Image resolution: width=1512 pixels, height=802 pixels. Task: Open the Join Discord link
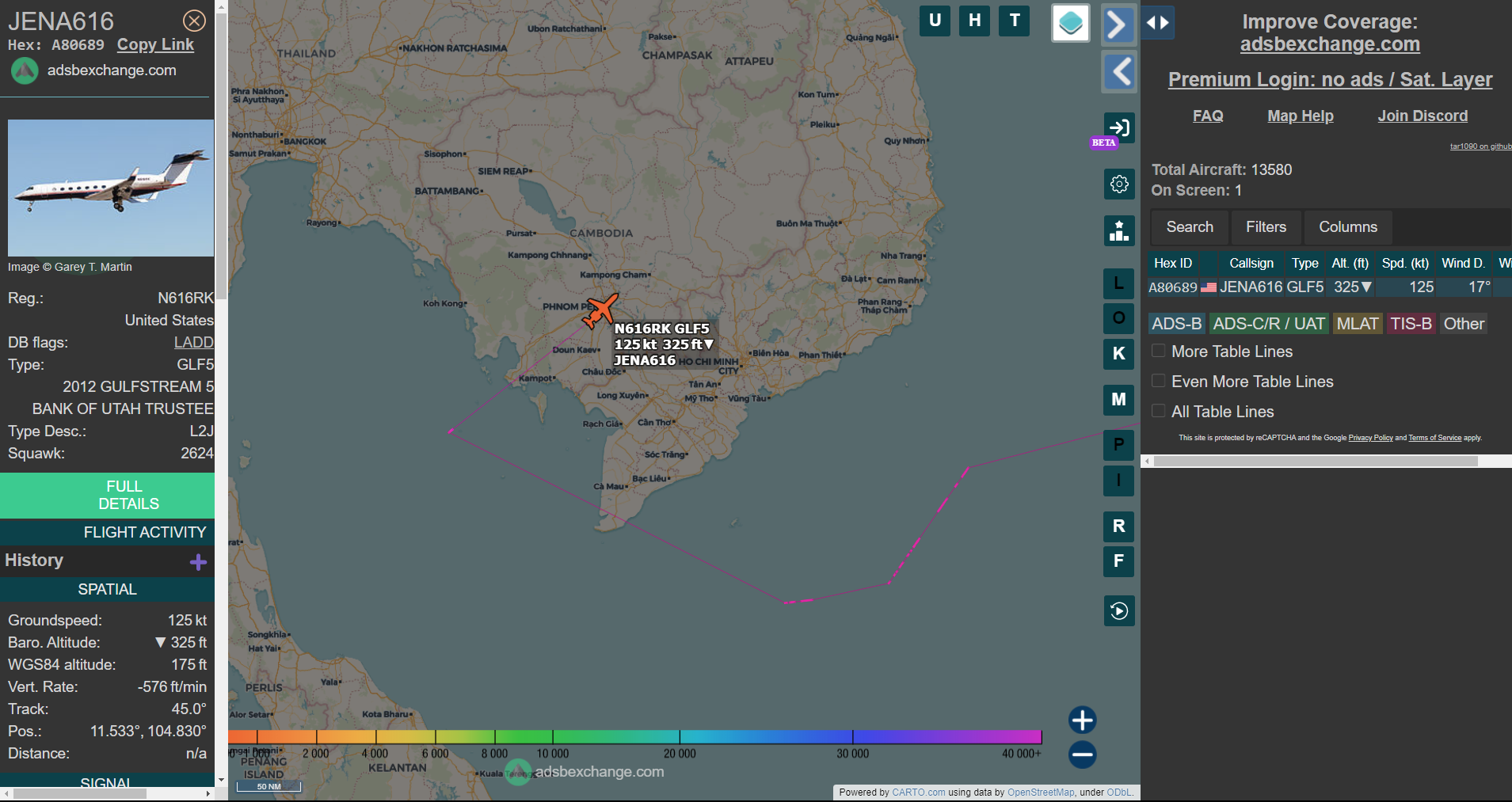(x=1422, y=116)
